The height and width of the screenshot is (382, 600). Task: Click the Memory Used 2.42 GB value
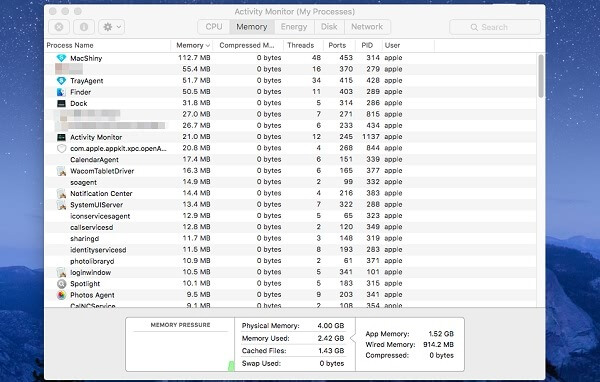(331, 338)
